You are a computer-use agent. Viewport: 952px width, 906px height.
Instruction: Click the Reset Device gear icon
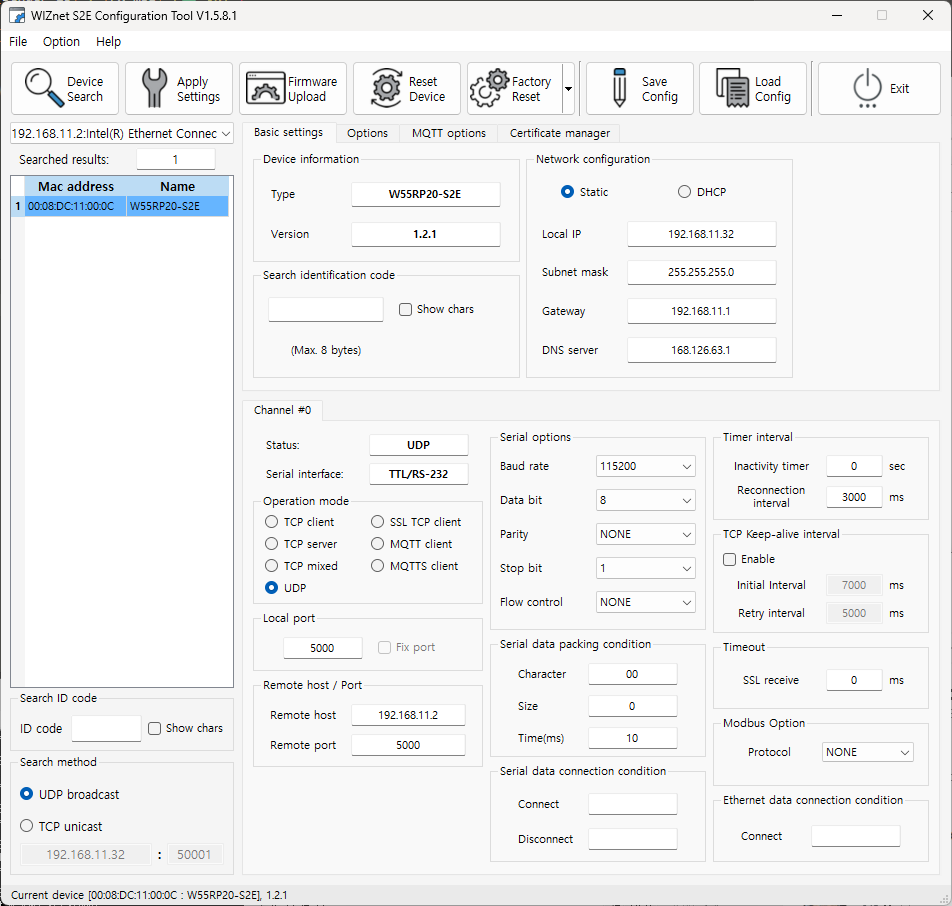pyautogui.click(x=386, y=88)
